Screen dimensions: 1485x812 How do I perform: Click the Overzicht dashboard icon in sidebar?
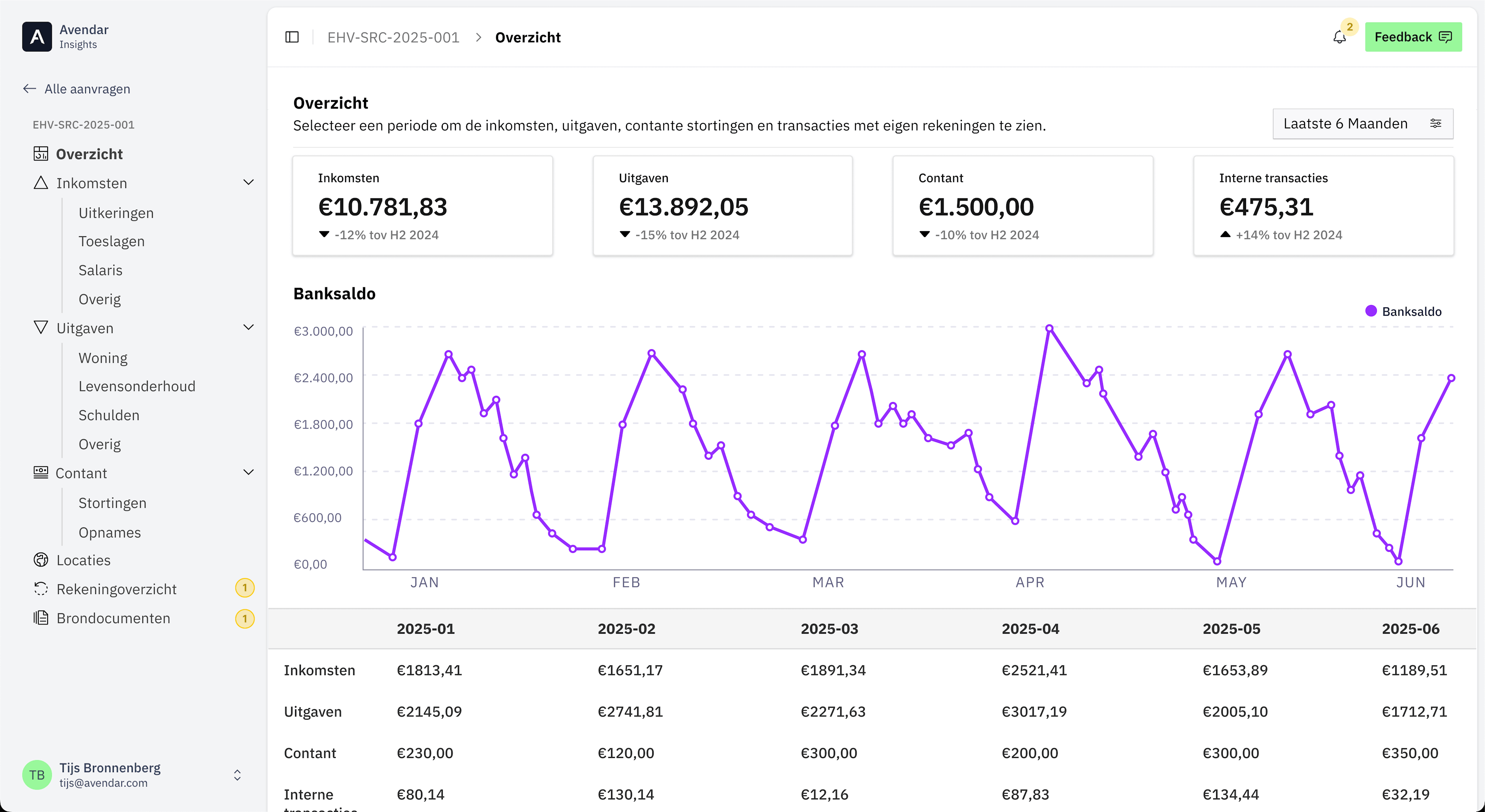40,154
